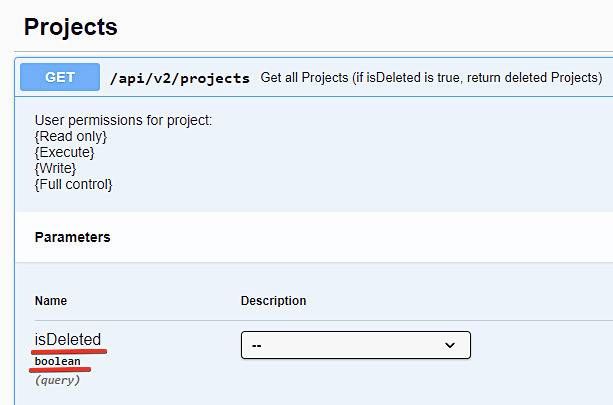Click the Name column header
The width and height of the screenshot is (613, 405).
pyautogui.click(x=51, y=301)
